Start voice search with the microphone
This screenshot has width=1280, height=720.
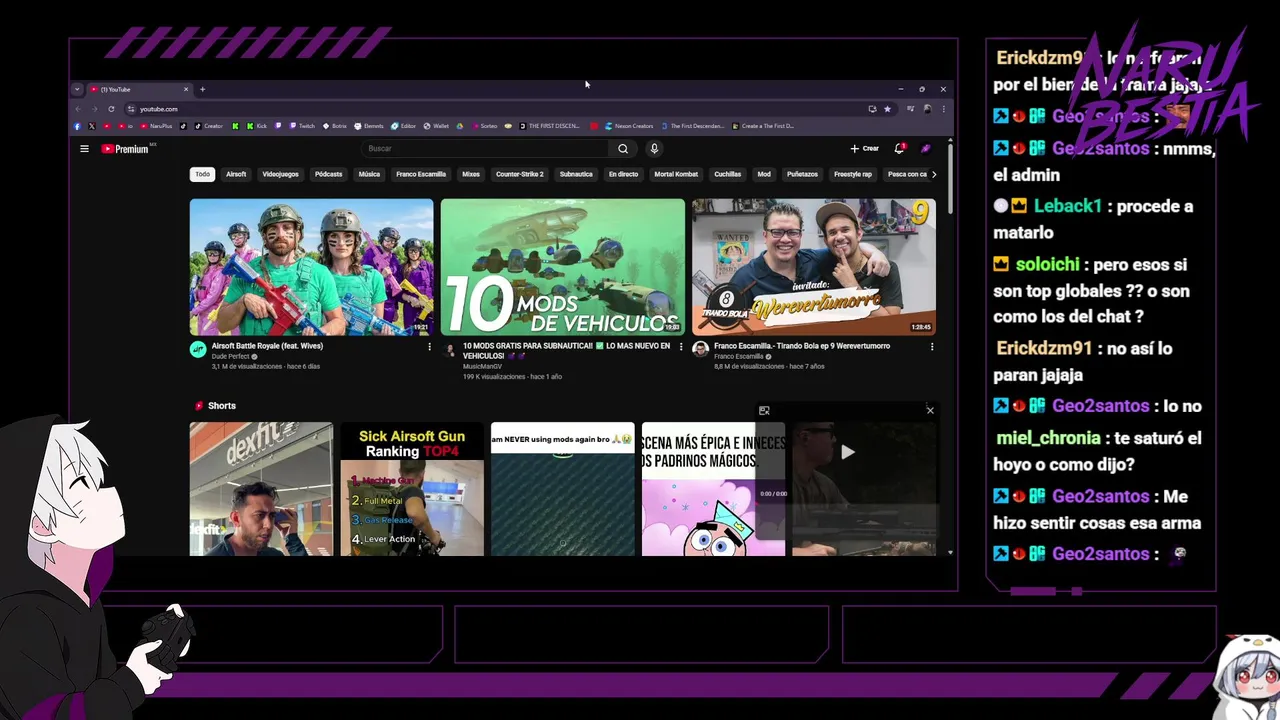[654, 149]
